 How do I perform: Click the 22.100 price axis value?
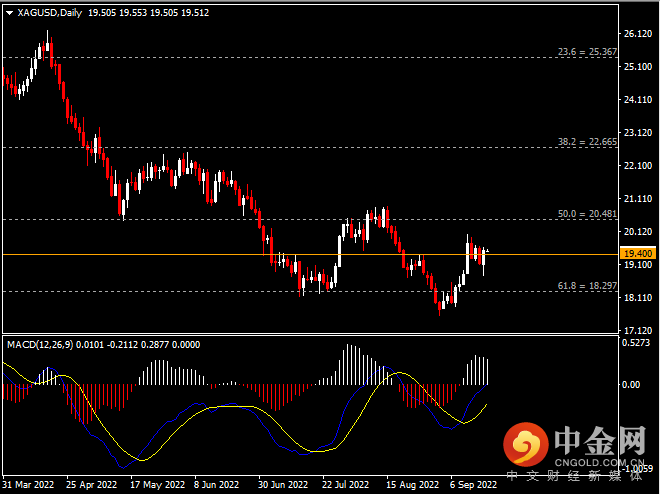point(638,165)
